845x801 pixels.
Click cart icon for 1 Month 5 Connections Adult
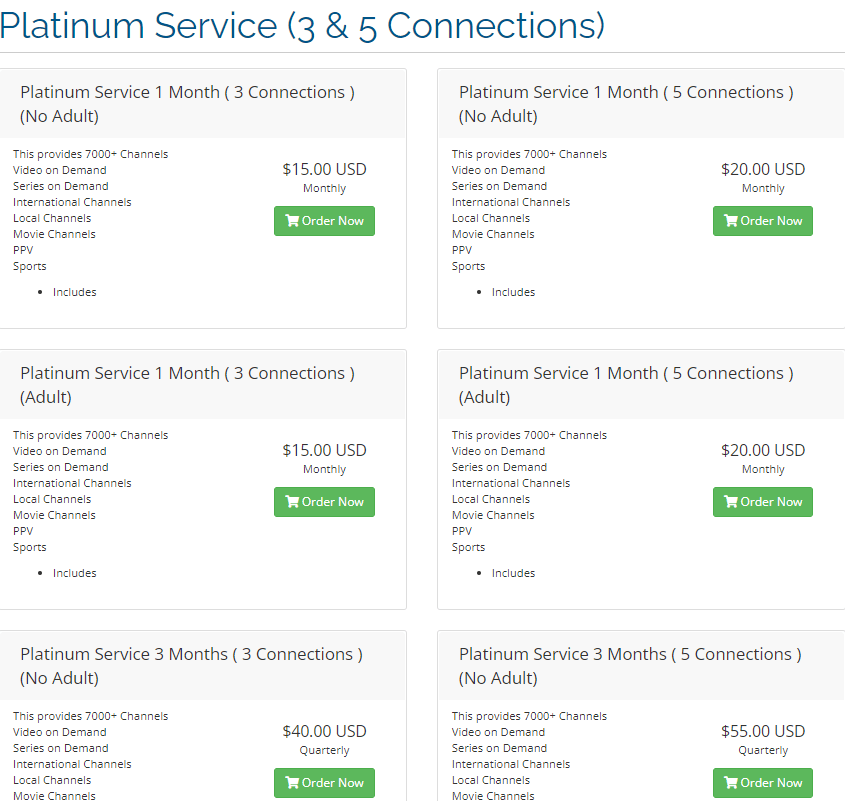tap(731, 502)
